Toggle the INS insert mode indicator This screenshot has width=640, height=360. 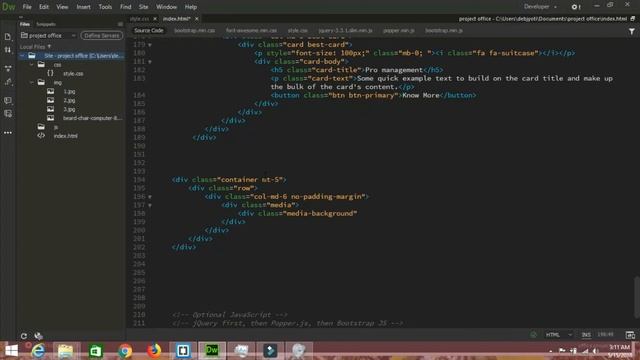(x=586, y=335)
